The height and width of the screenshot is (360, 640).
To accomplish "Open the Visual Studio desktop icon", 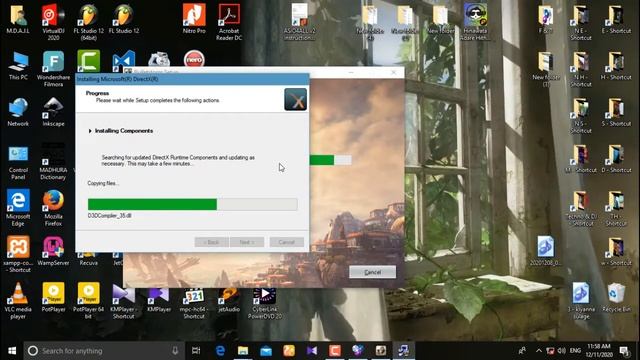I will pyautogui.click(x=123, y=60).
